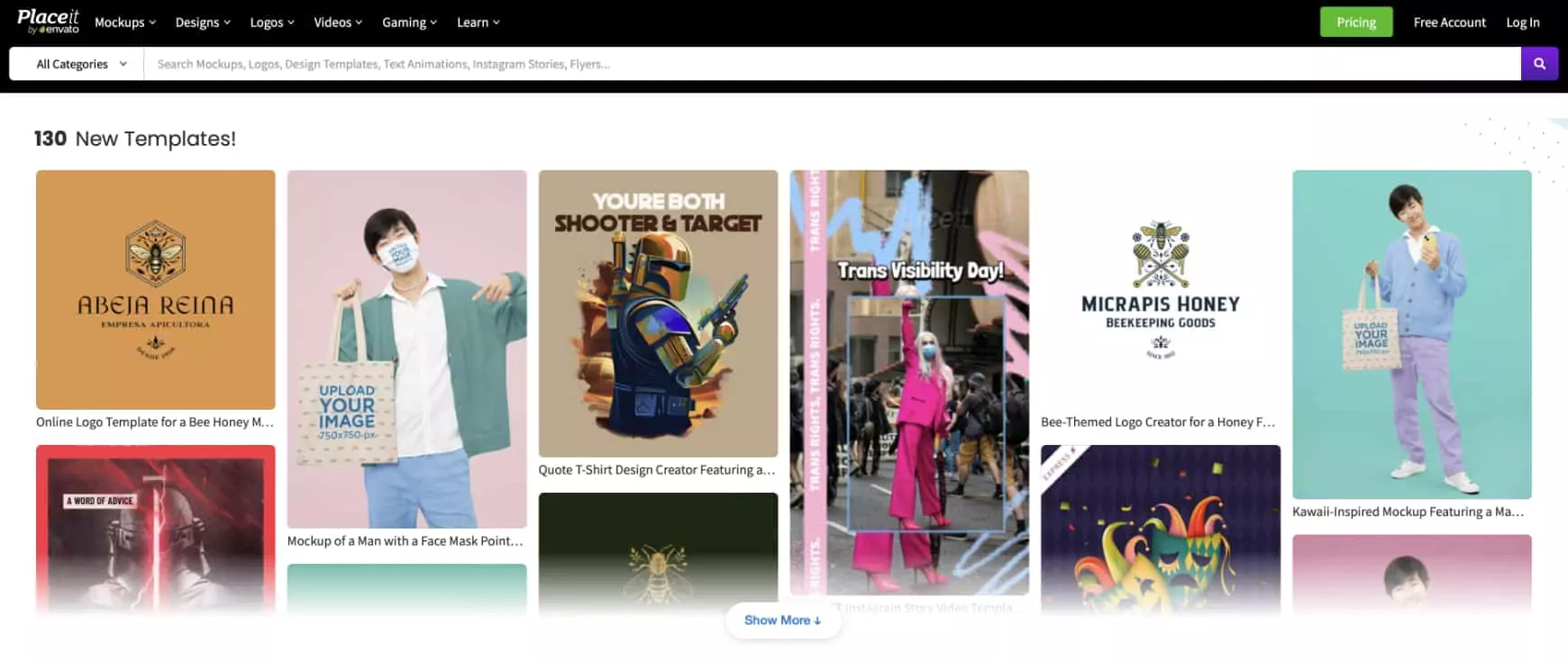Click the '130 New Templates!' heading

click(x=135, y=139)
